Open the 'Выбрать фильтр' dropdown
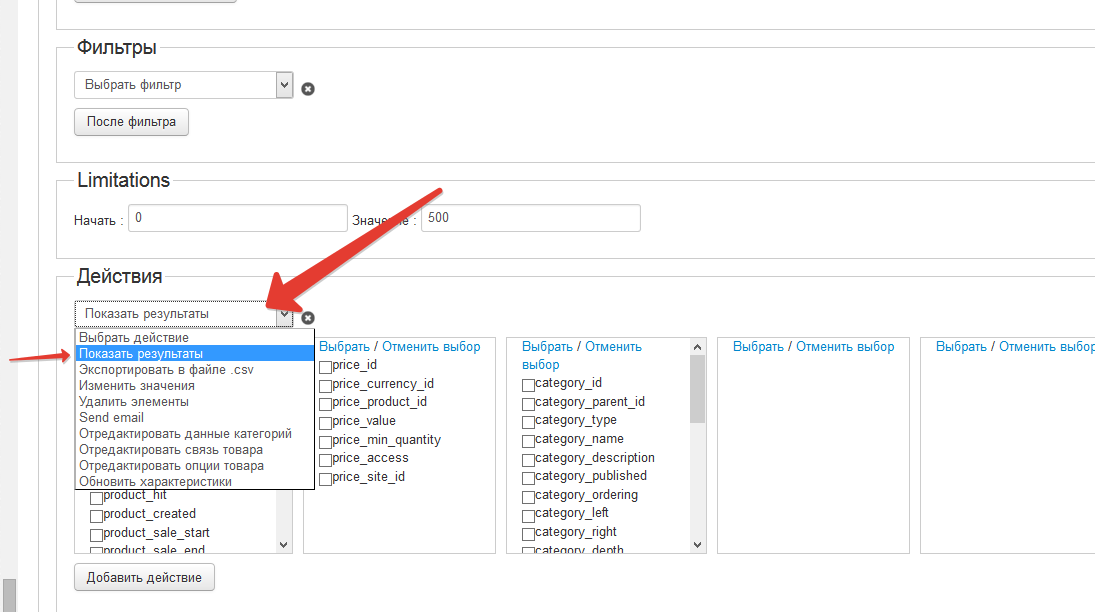 [x=183, y=85]
